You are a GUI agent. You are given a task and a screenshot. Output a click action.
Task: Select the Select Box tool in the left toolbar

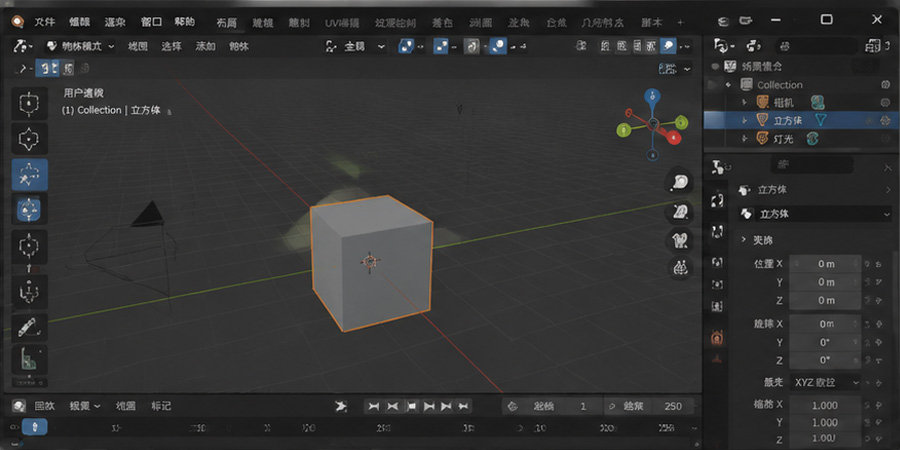[x=29, y=103]
